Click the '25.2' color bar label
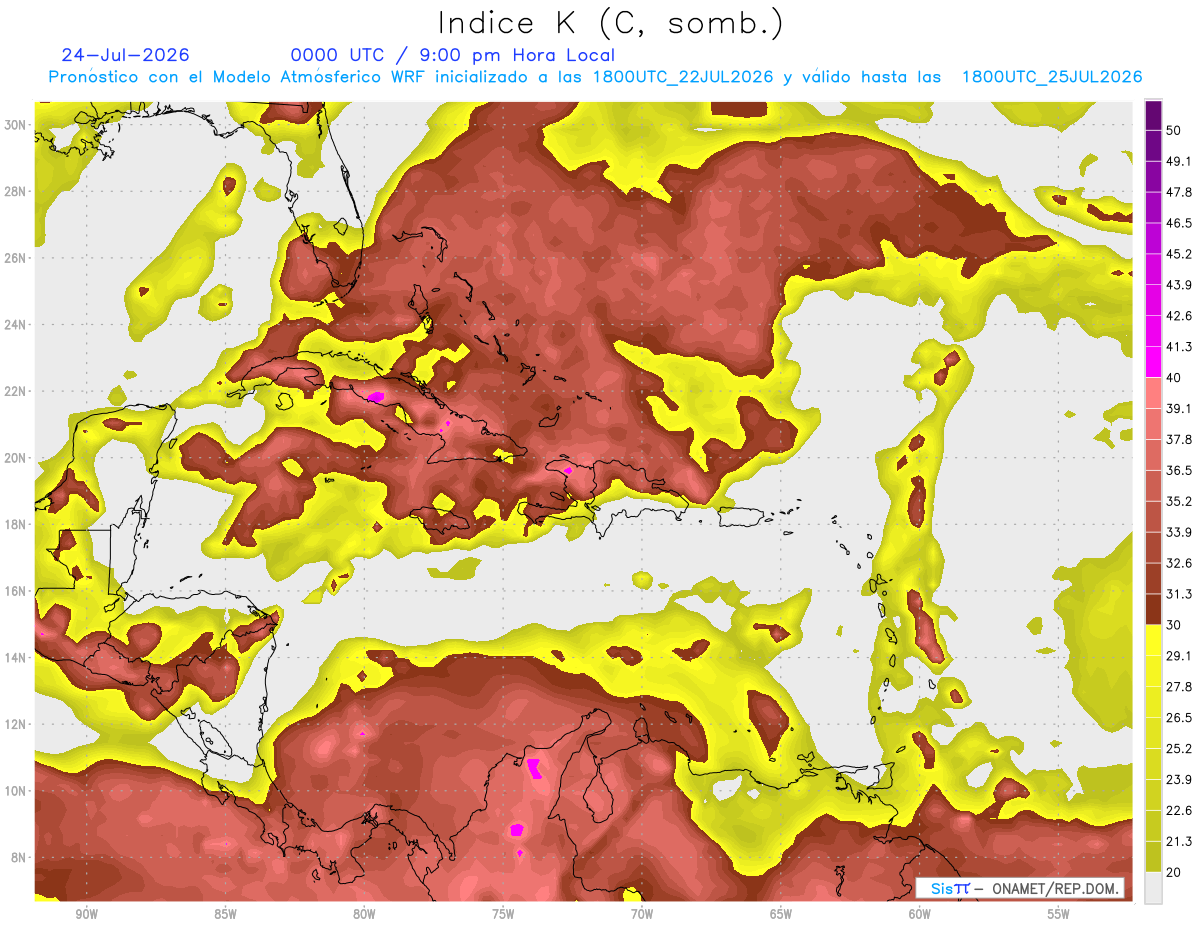 click(x=1179, y=749)
